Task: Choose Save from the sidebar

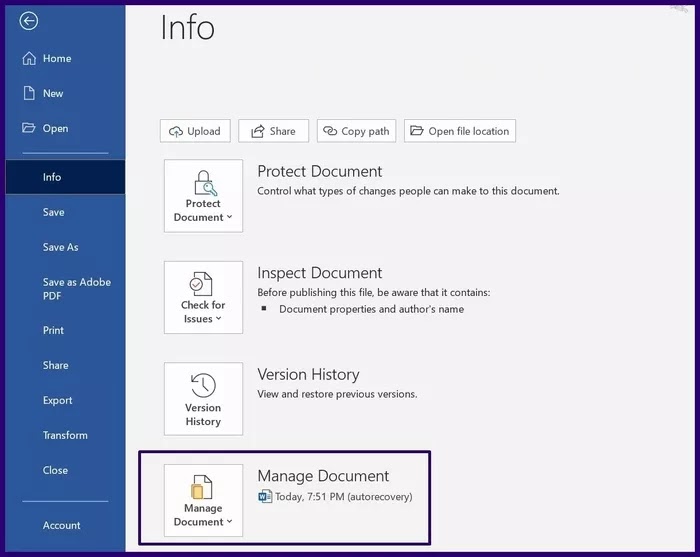Action: coord(65,212)
